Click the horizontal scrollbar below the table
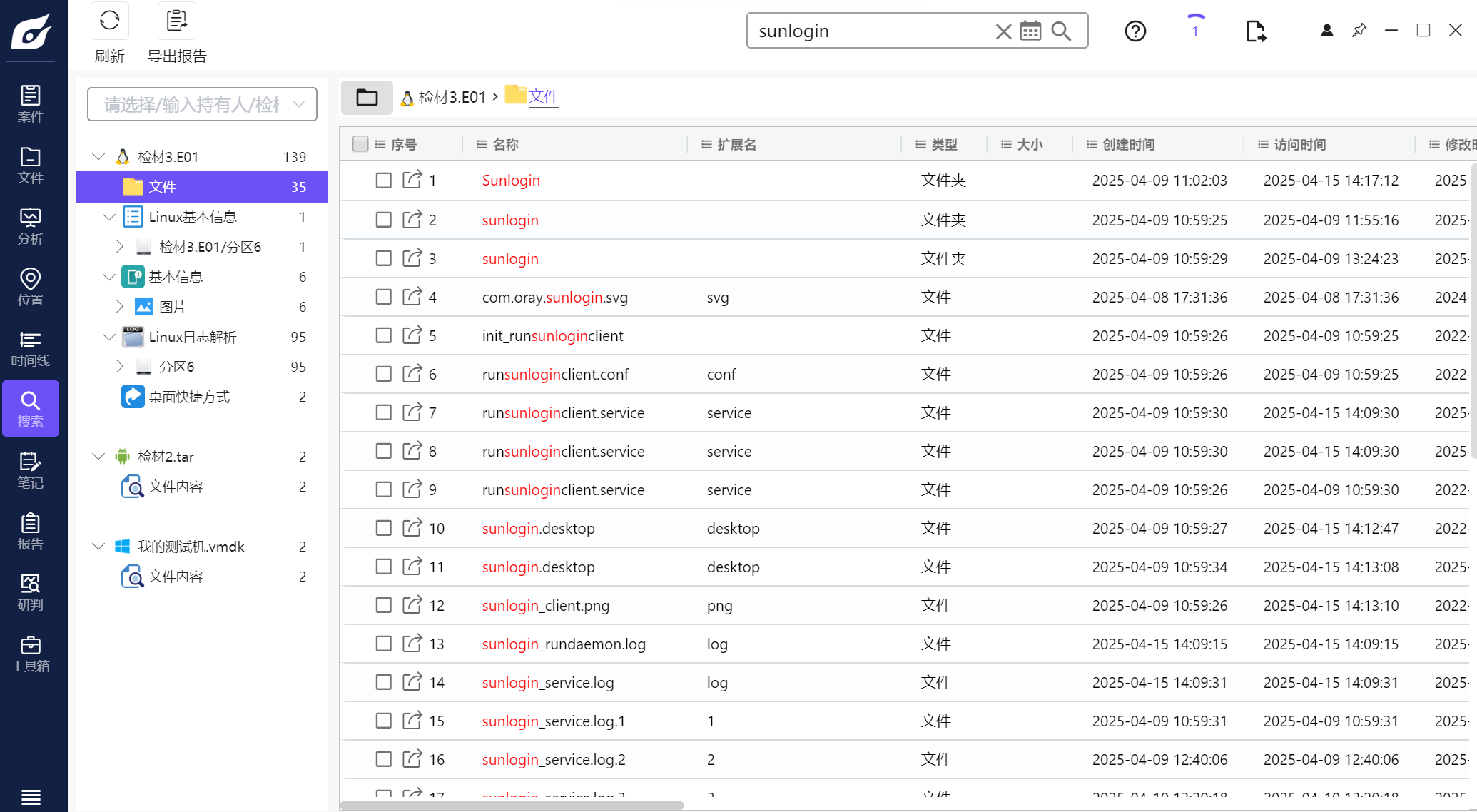The width and height of the screenshot is (1477, 812). click(x=514, y=804)
